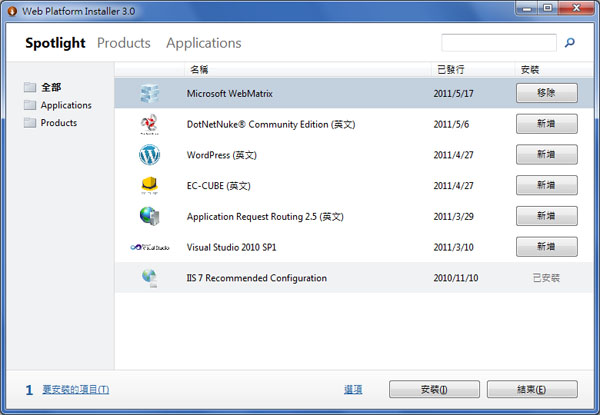The height and width of the screenshot is (415, 600).
Task: Select the EC-CUBE (英文) name
Action: point(218,186)
